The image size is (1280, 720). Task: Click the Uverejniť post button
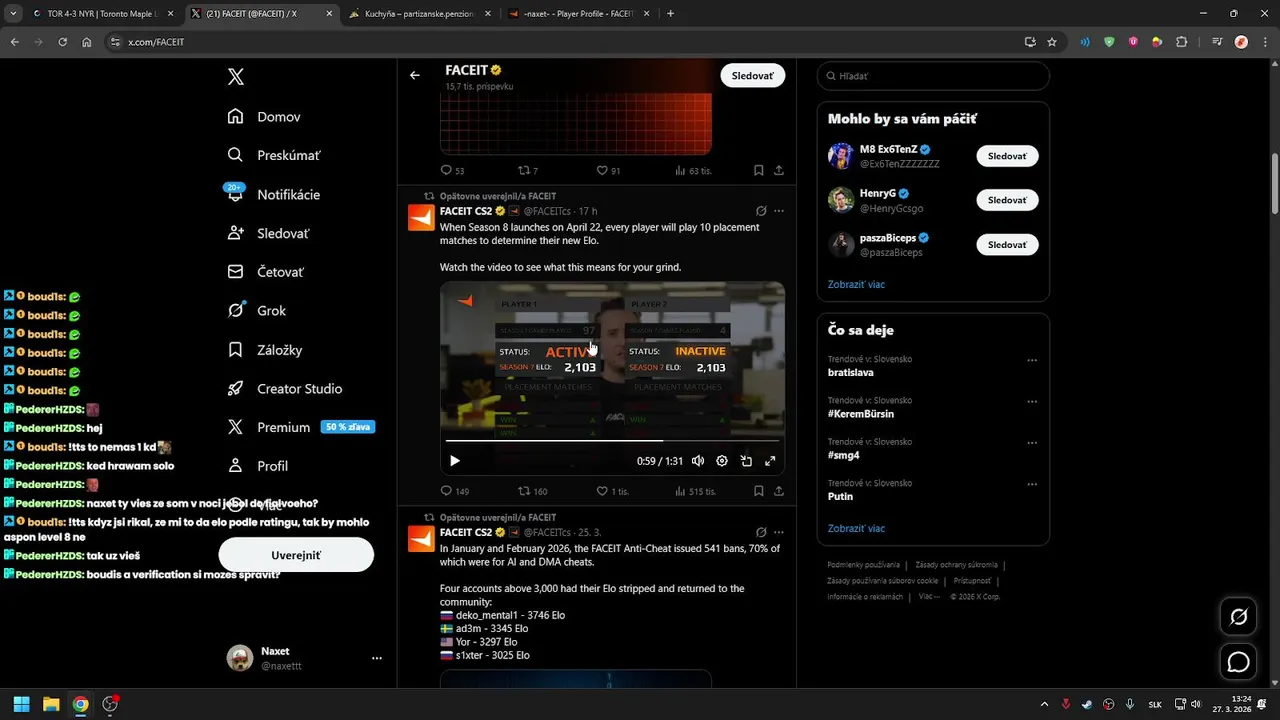pyautogui.click(x=296, y=555)
